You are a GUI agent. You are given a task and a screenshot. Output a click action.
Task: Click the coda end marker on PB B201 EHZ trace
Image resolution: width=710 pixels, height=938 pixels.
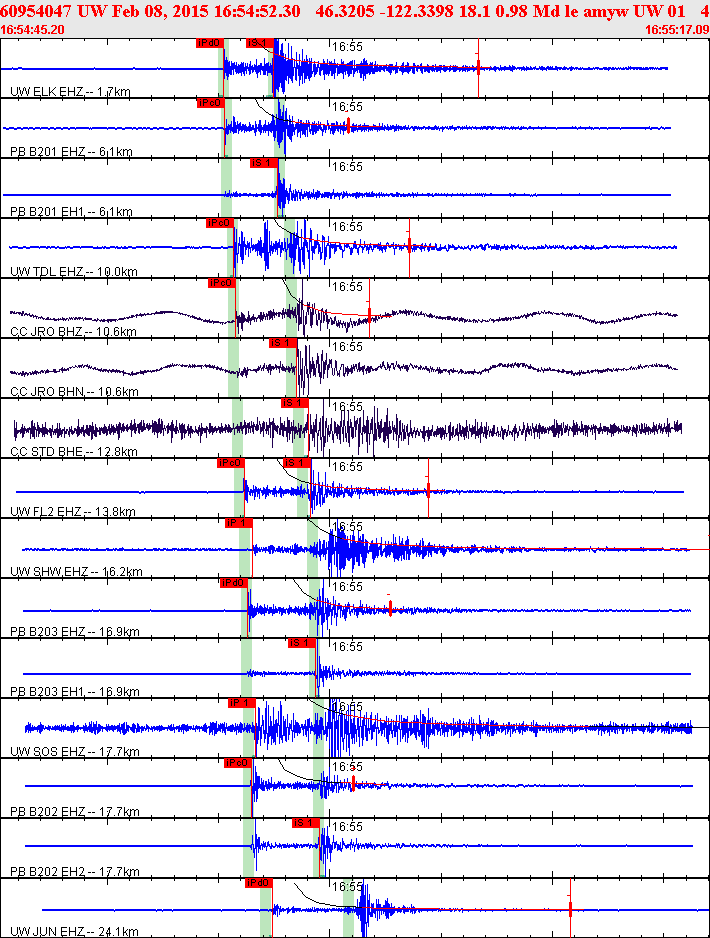[x=348, y=125]
